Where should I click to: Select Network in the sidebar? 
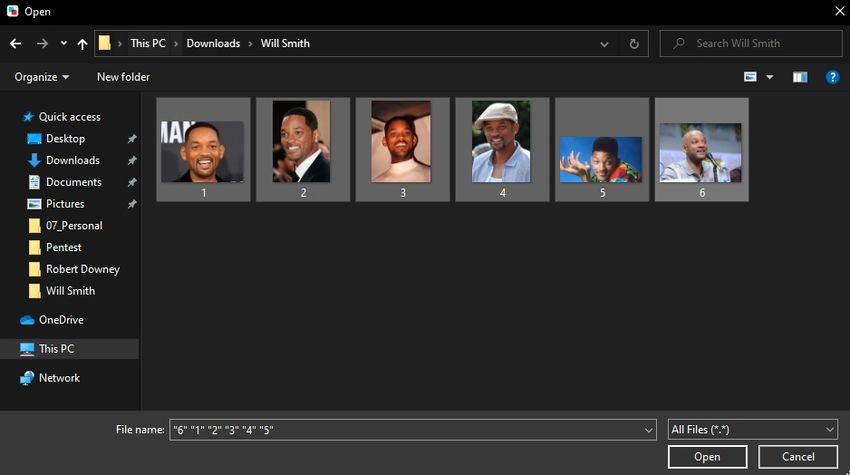pos(59,377)
